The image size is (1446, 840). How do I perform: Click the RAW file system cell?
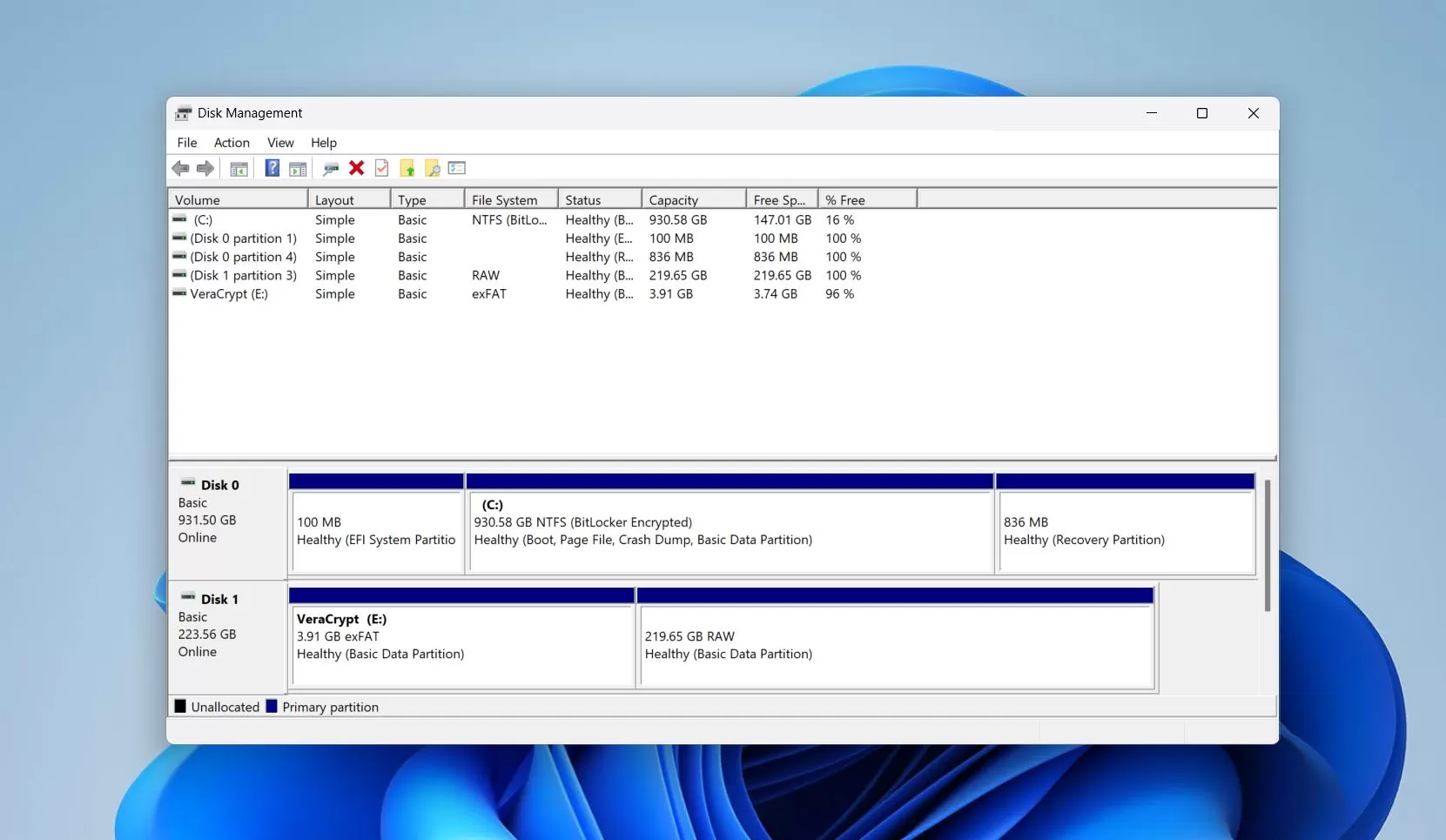coord(486,275)
